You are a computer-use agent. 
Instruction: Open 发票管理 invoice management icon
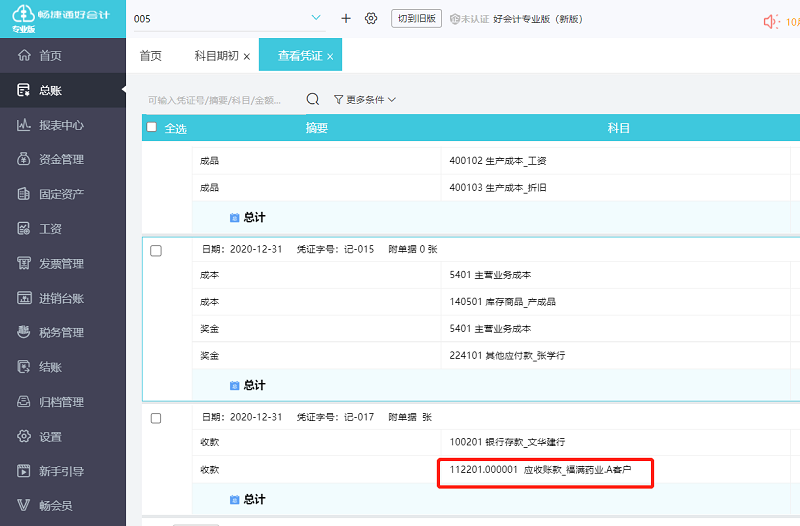(x=23, y=263)
